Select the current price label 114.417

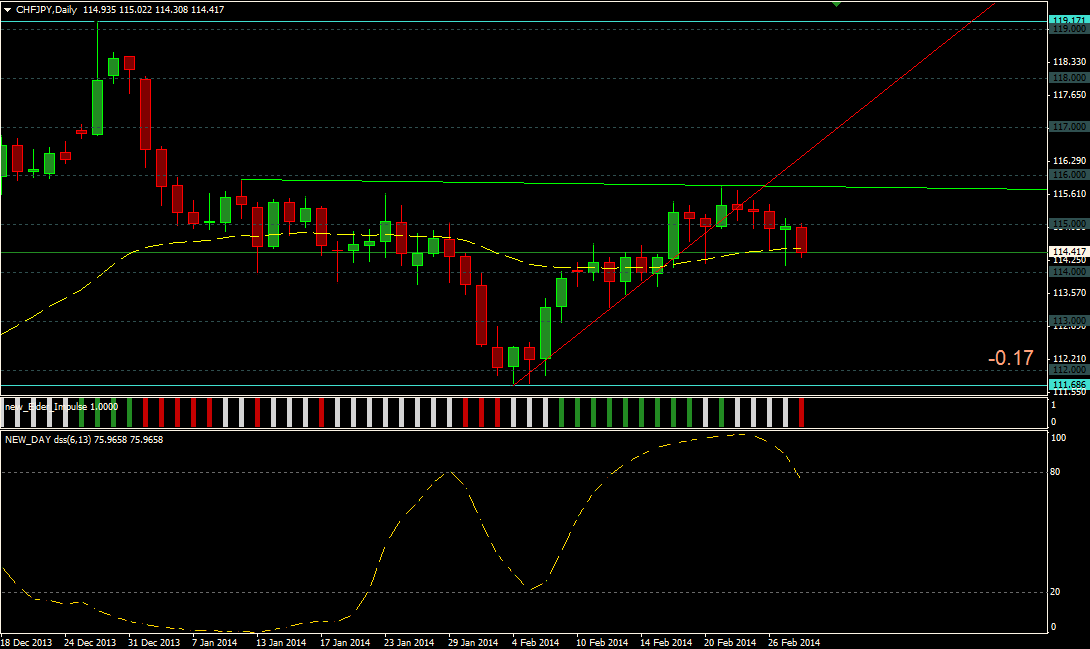(x=1068, y=252)
